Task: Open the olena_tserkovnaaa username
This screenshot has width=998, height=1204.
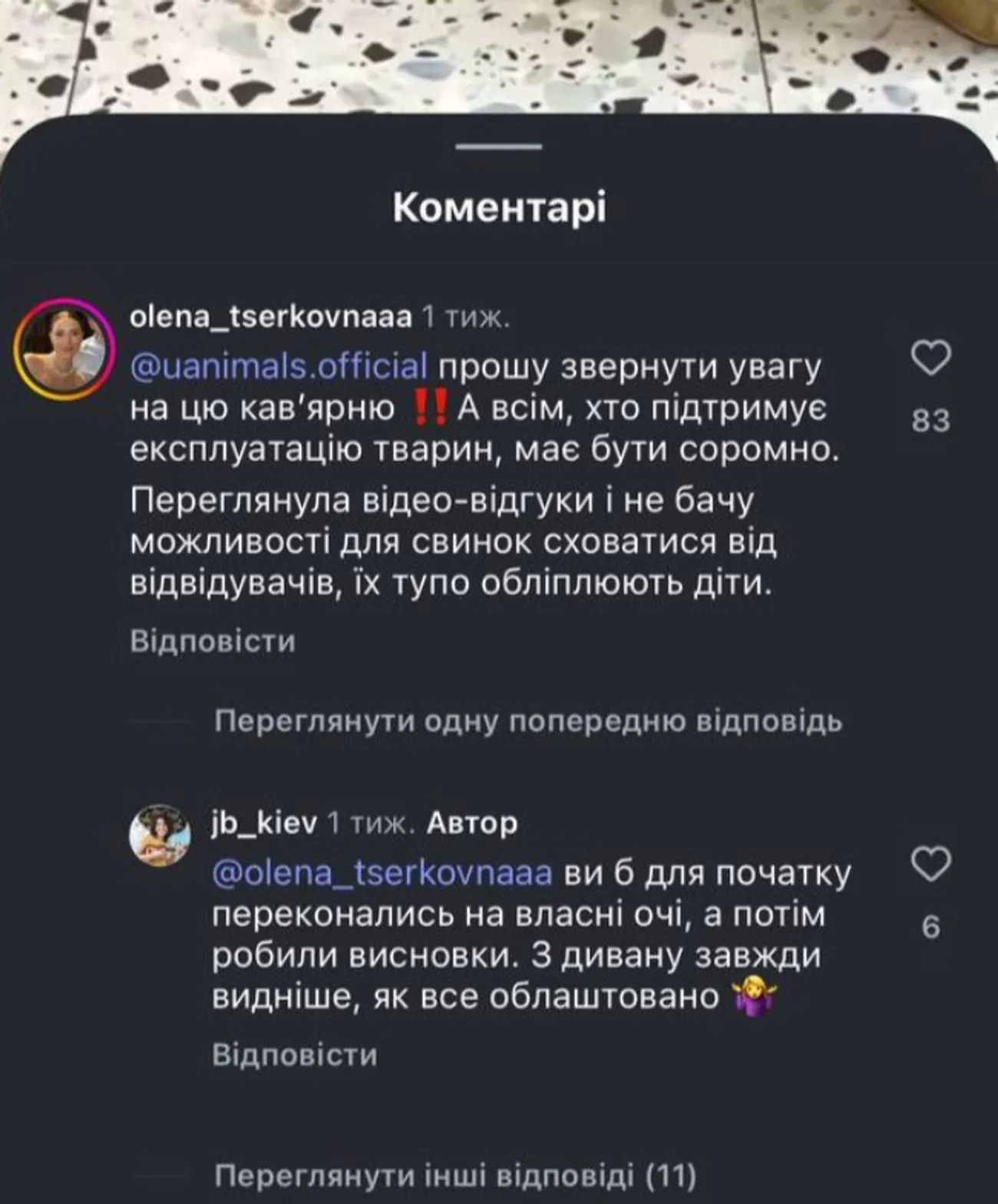Action: coord(272,317)
